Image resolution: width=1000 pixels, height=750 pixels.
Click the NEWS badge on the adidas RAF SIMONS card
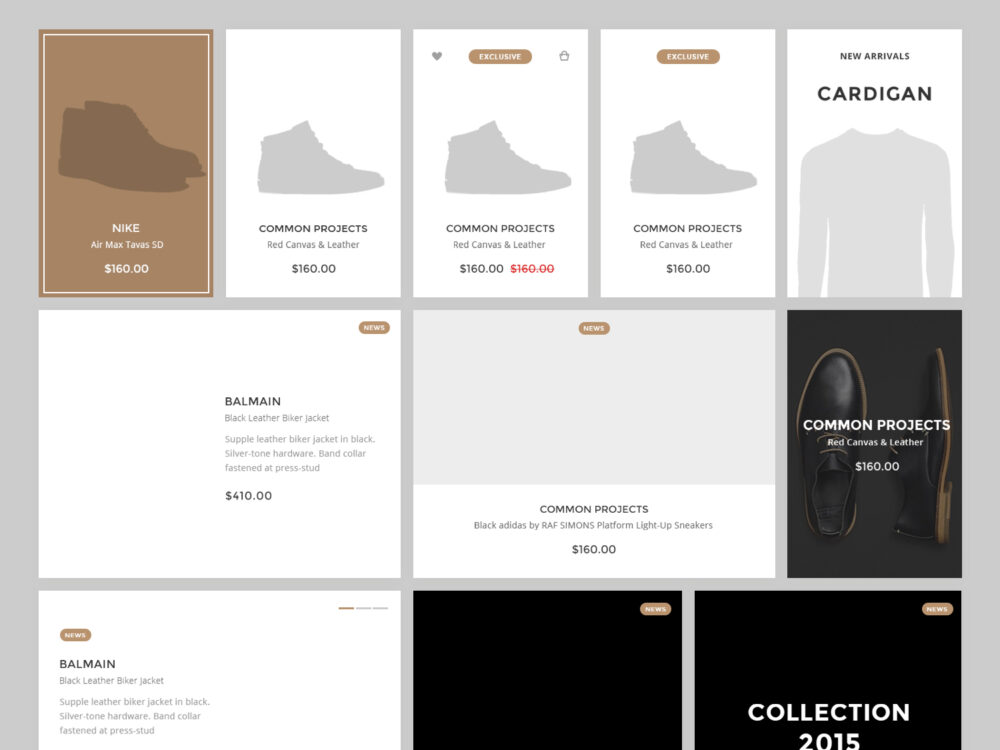(x=594, y=328)
